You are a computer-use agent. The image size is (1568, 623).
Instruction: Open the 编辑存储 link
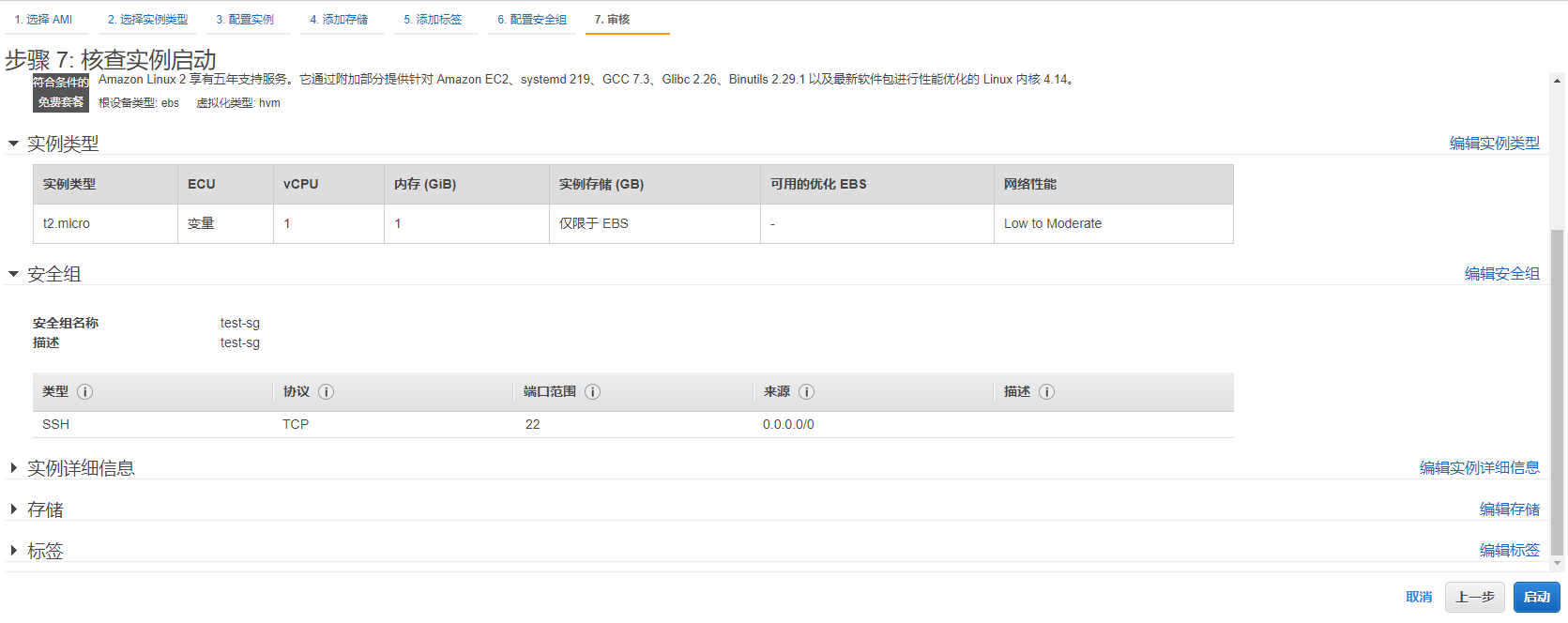(1509, 509)
